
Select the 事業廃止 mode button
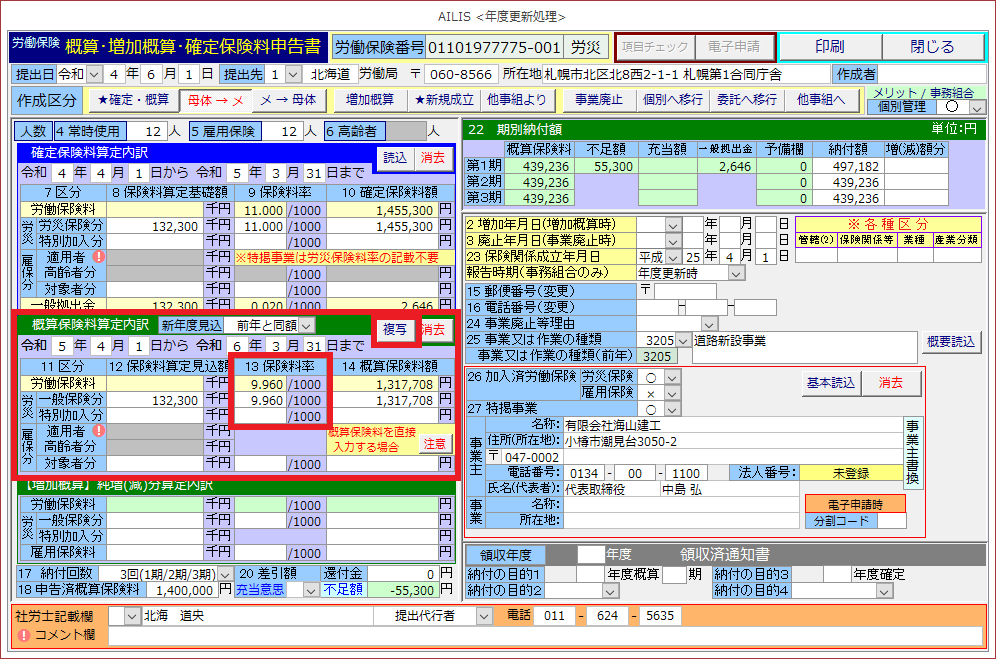click(x=598, y=100)
